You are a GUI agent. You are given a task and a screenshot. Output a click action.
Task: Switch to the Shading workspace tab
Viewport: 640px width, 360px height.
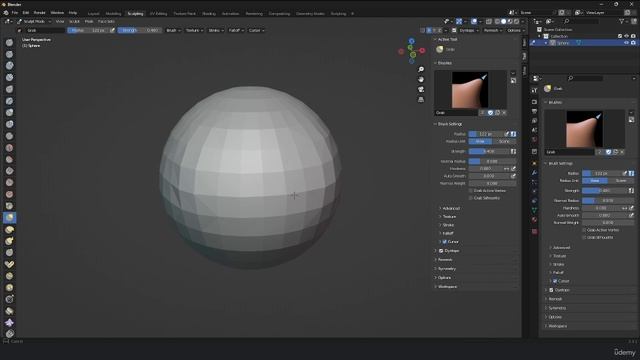tap(209, 13)
